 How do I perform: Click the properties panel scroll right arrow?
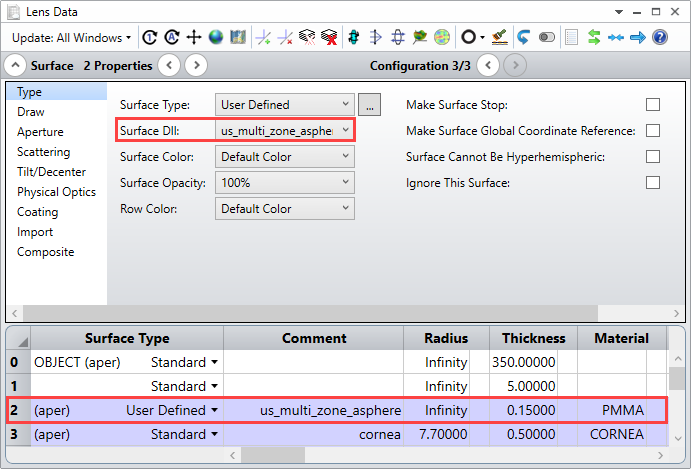(x=676, y=313)
